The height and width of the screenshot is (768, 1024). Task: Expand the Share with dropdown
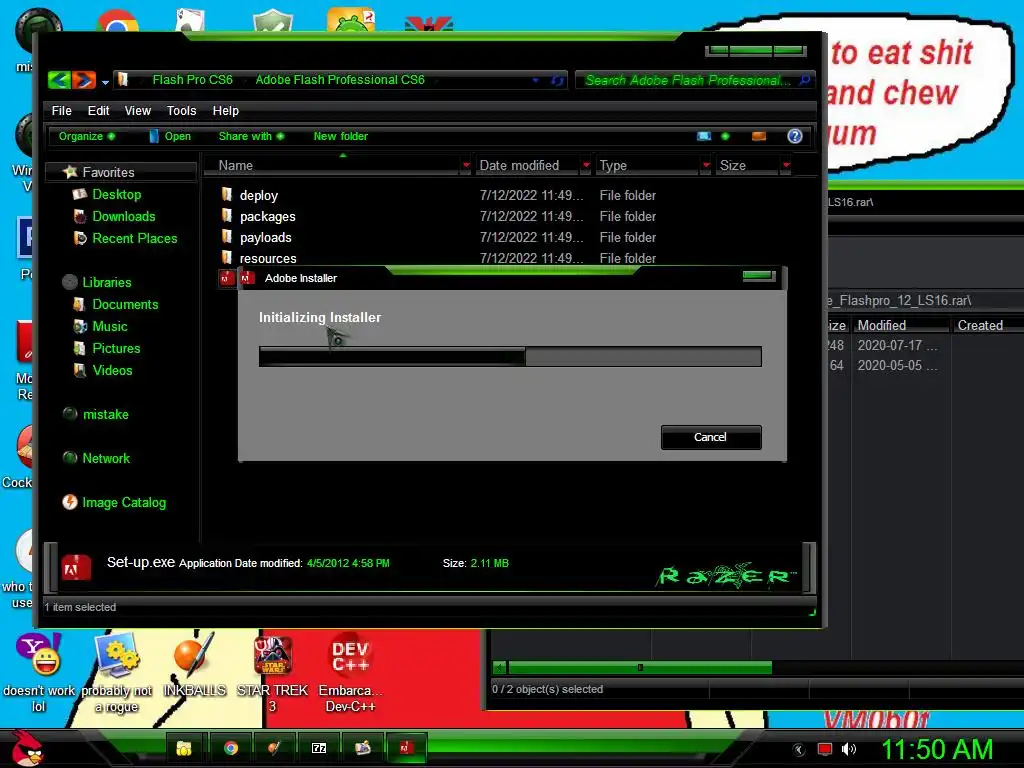[x=251, y=136]
